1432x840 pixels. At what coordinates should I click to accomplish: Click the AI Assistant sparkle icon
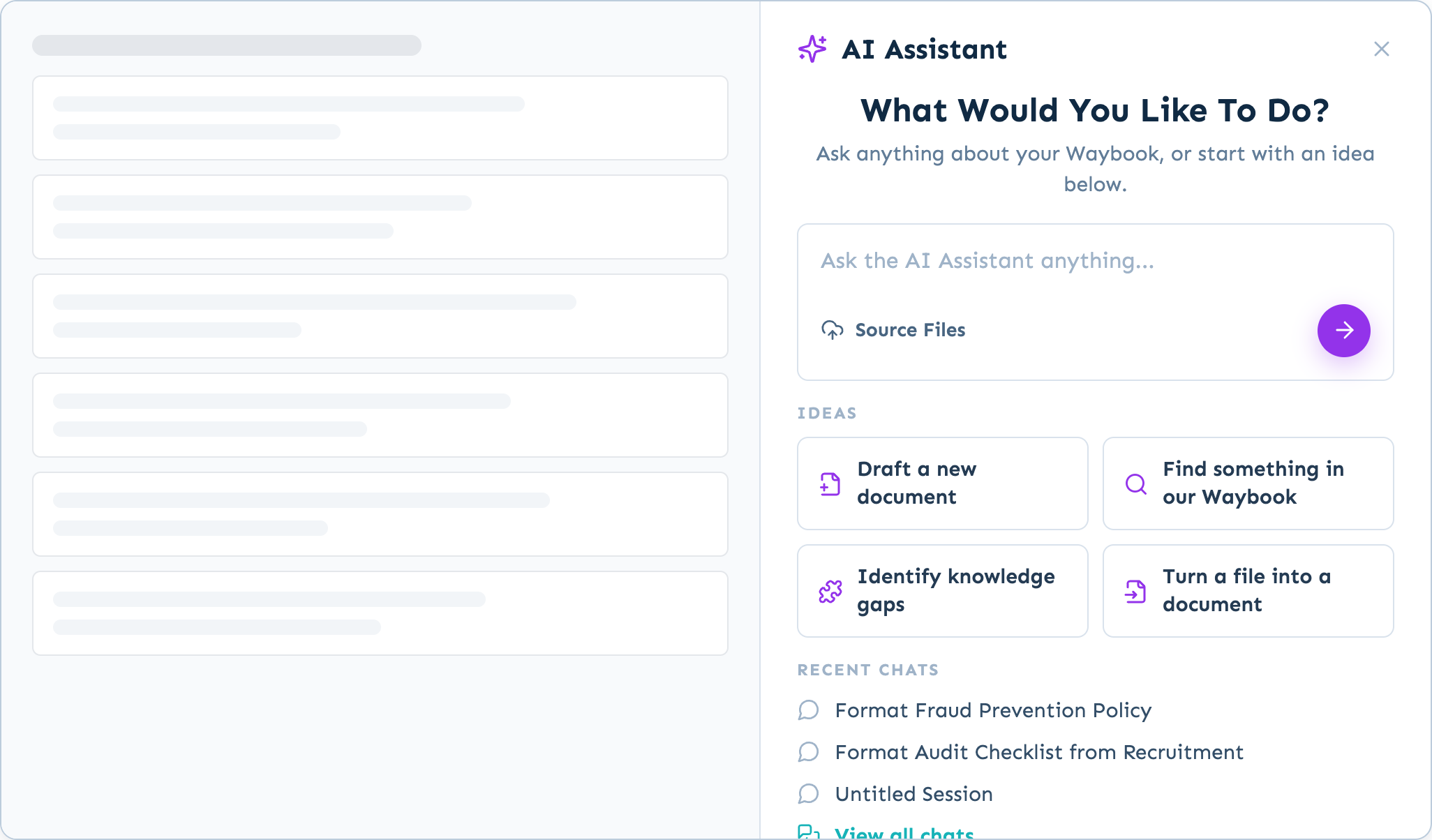812,49
